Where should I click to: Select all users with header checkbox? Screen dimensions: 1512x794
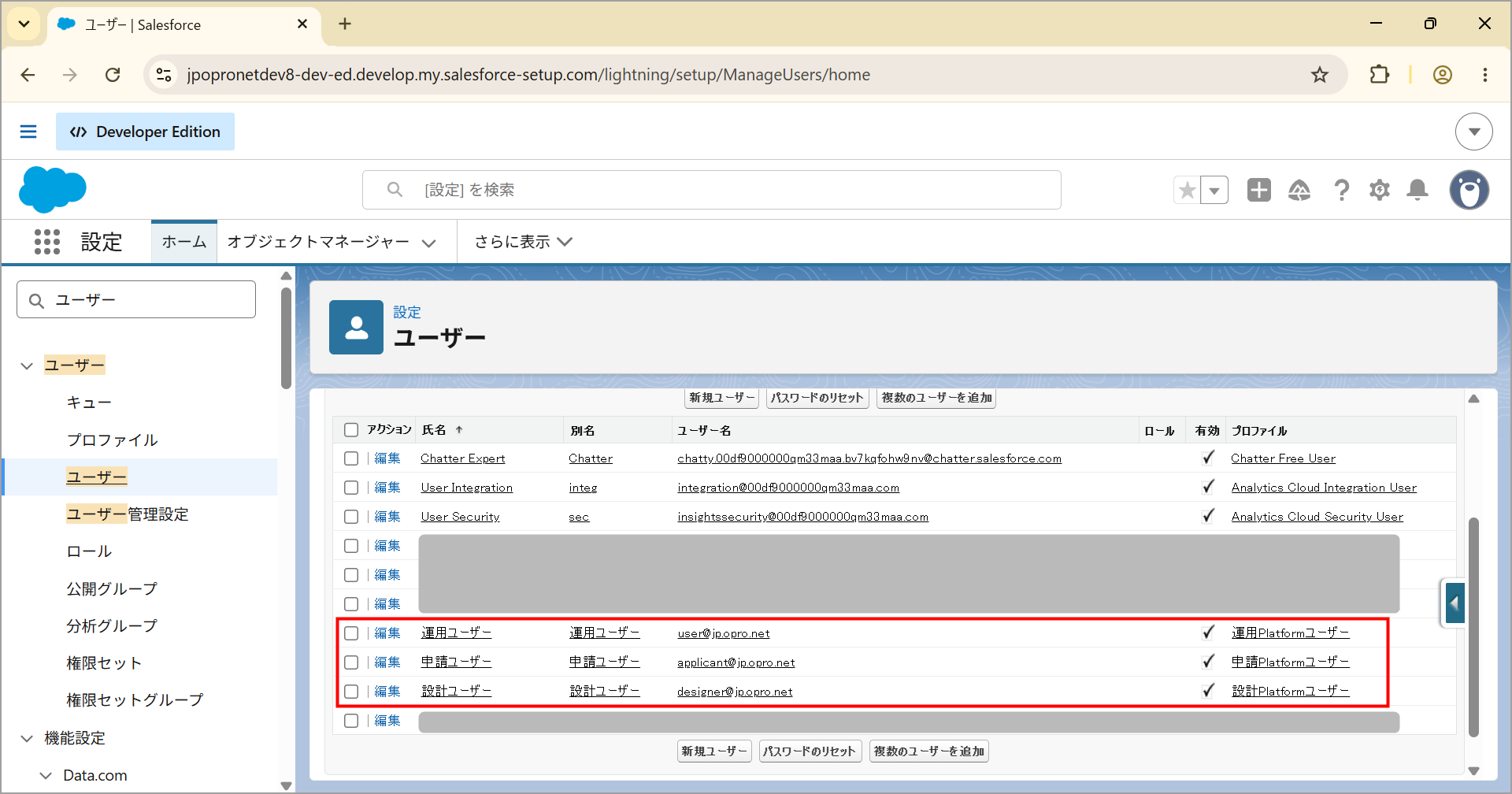(x=351, y=430)
